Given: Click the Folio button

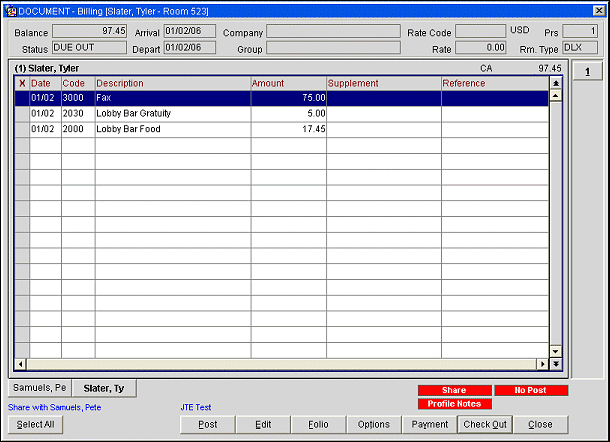Looking at the screenshot, I should (x=318, y=424).
